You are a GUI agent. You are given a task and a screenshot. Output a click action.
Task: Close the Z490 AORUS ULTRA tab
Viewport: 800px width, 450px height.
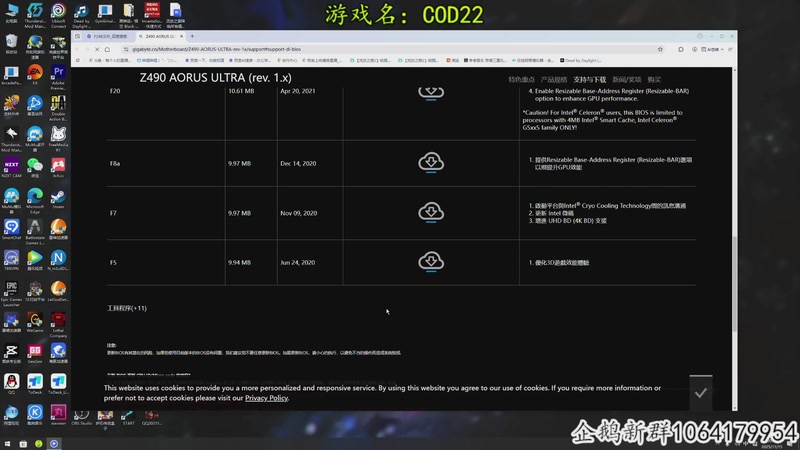pyautogui.click(x=181, y=37)
